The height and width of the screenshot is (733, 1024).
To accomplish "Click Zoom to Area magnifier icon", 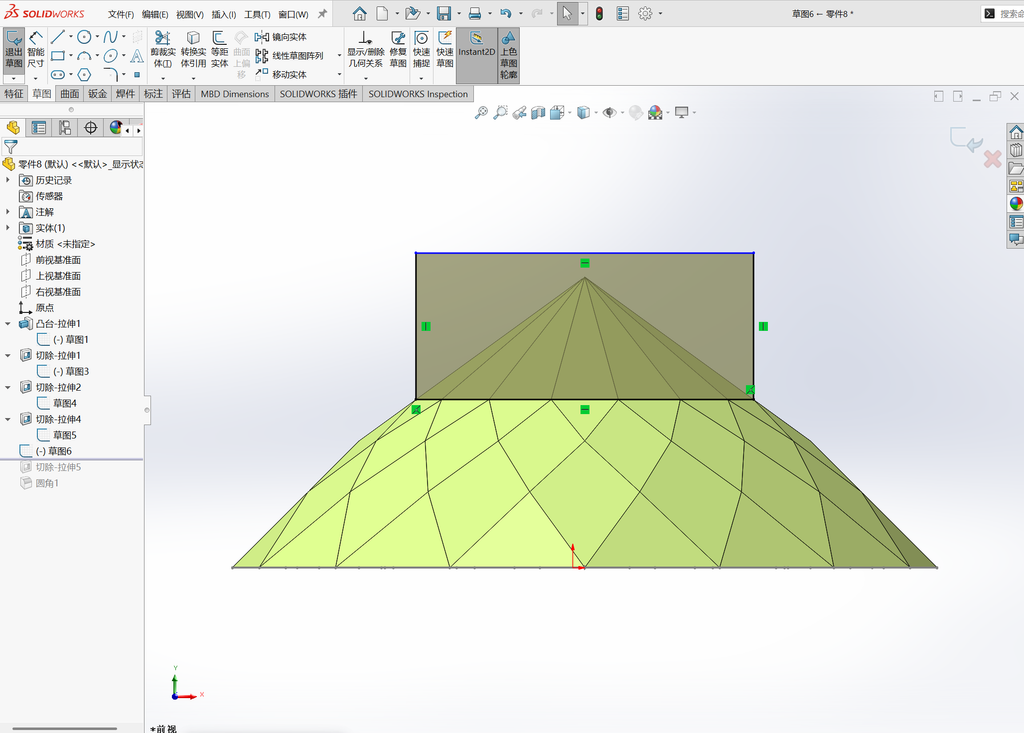I will point(500,112).
